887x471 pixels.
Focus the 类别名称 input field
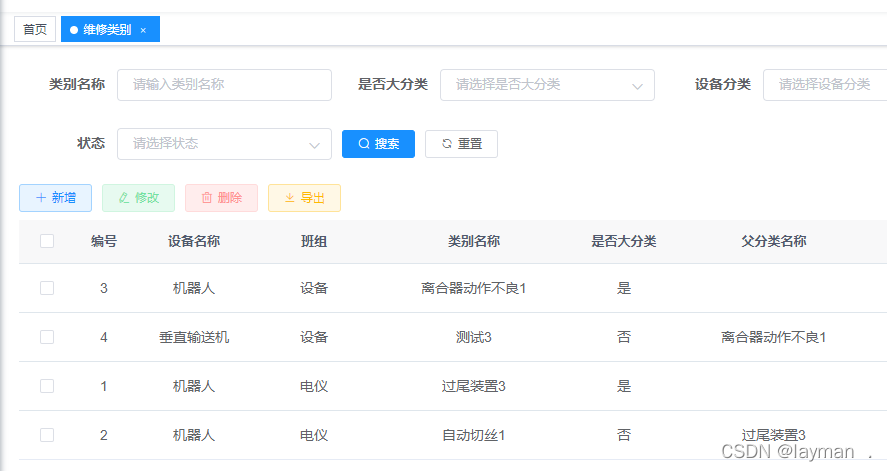click(224, 85)
